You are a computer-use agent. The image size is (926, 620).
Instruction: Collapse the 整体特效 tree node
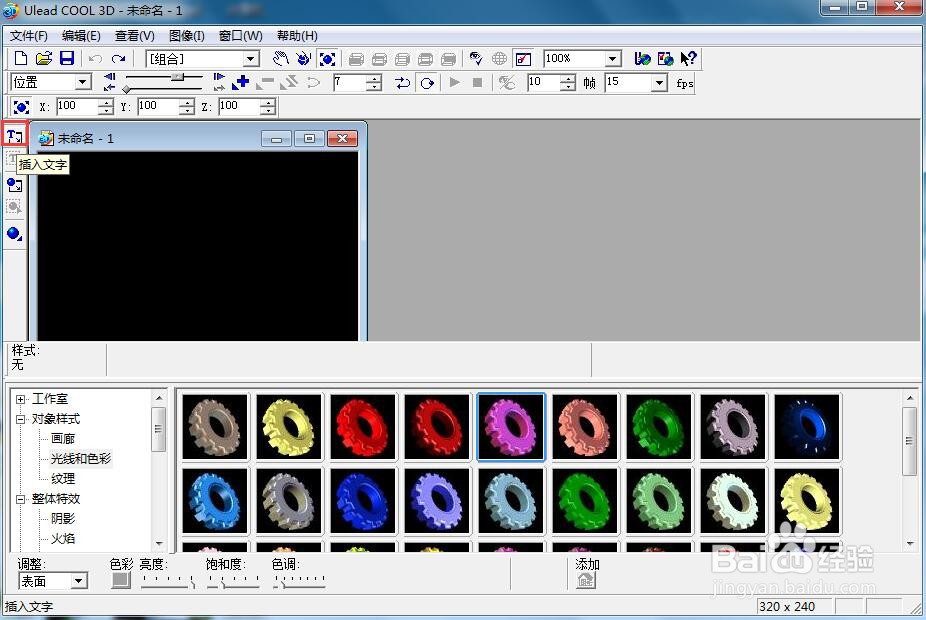pos(21,499)
